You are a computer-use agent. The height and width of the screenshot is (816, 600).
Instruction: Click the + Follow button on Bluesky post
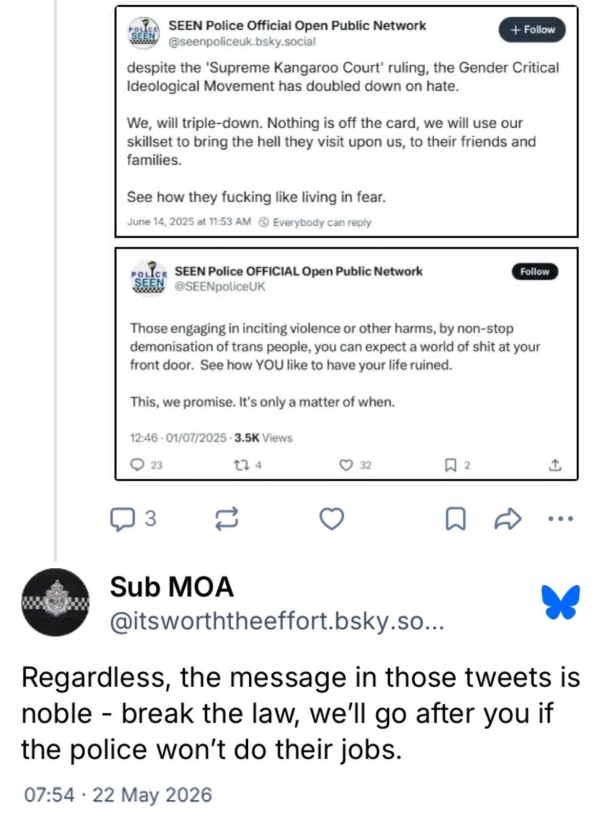pos(532,30)
